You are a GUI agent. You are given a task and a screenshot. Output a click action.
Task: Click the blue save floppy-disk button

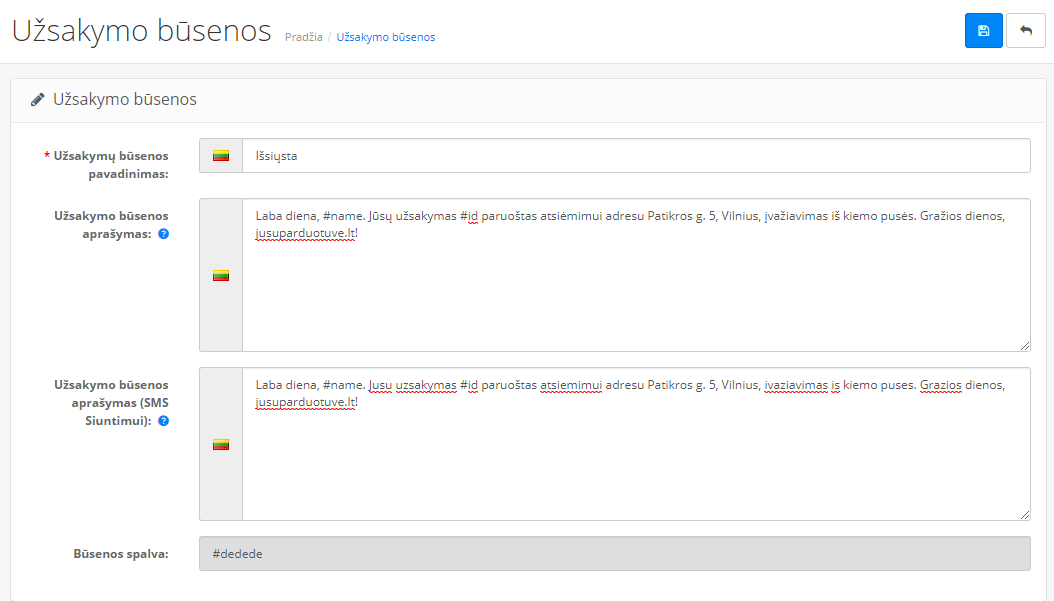(983, 30)
